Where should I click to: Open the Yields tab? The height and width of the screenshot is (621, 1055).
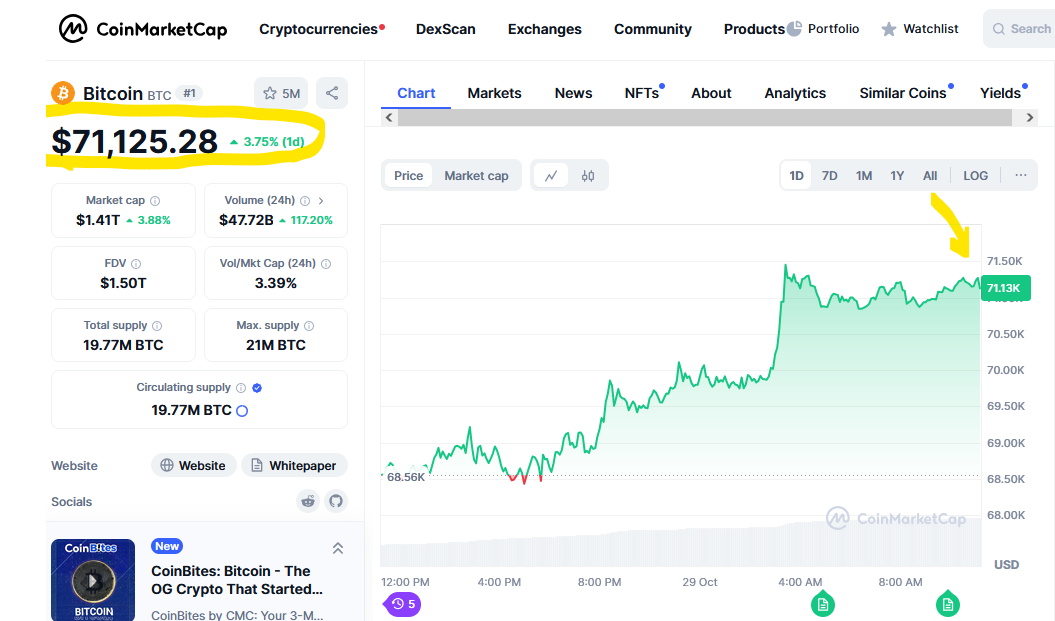click(x=1001, y=93)
